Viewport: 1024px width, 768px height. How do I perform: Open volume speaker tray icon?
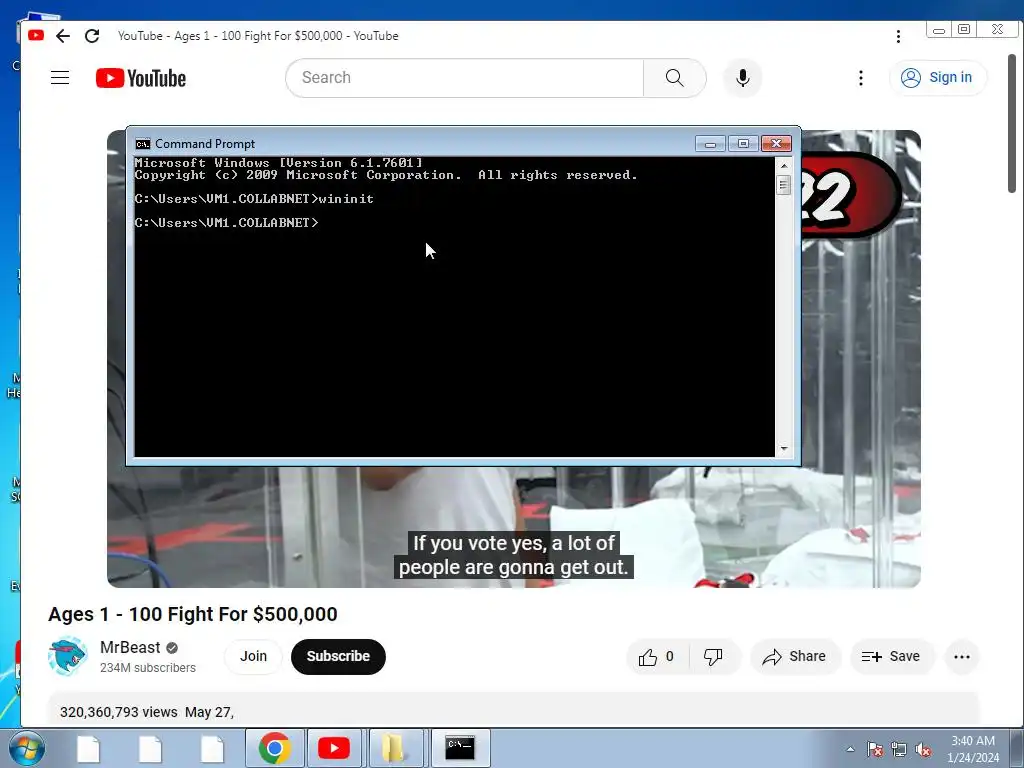pos(923,750)
